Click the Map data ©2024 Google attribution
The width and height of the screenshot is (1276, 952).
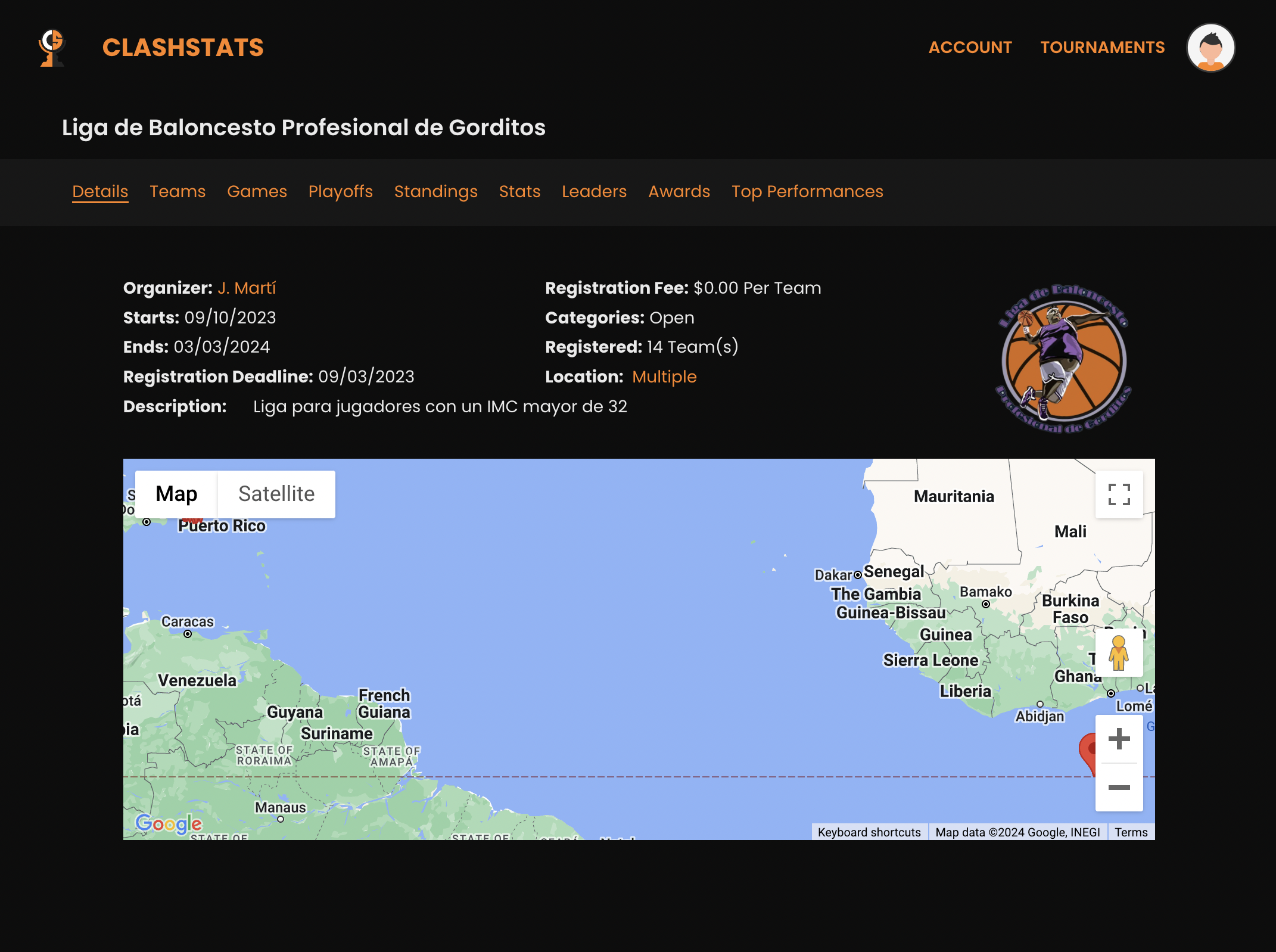pyautogui.click(x=1017, y=832)
